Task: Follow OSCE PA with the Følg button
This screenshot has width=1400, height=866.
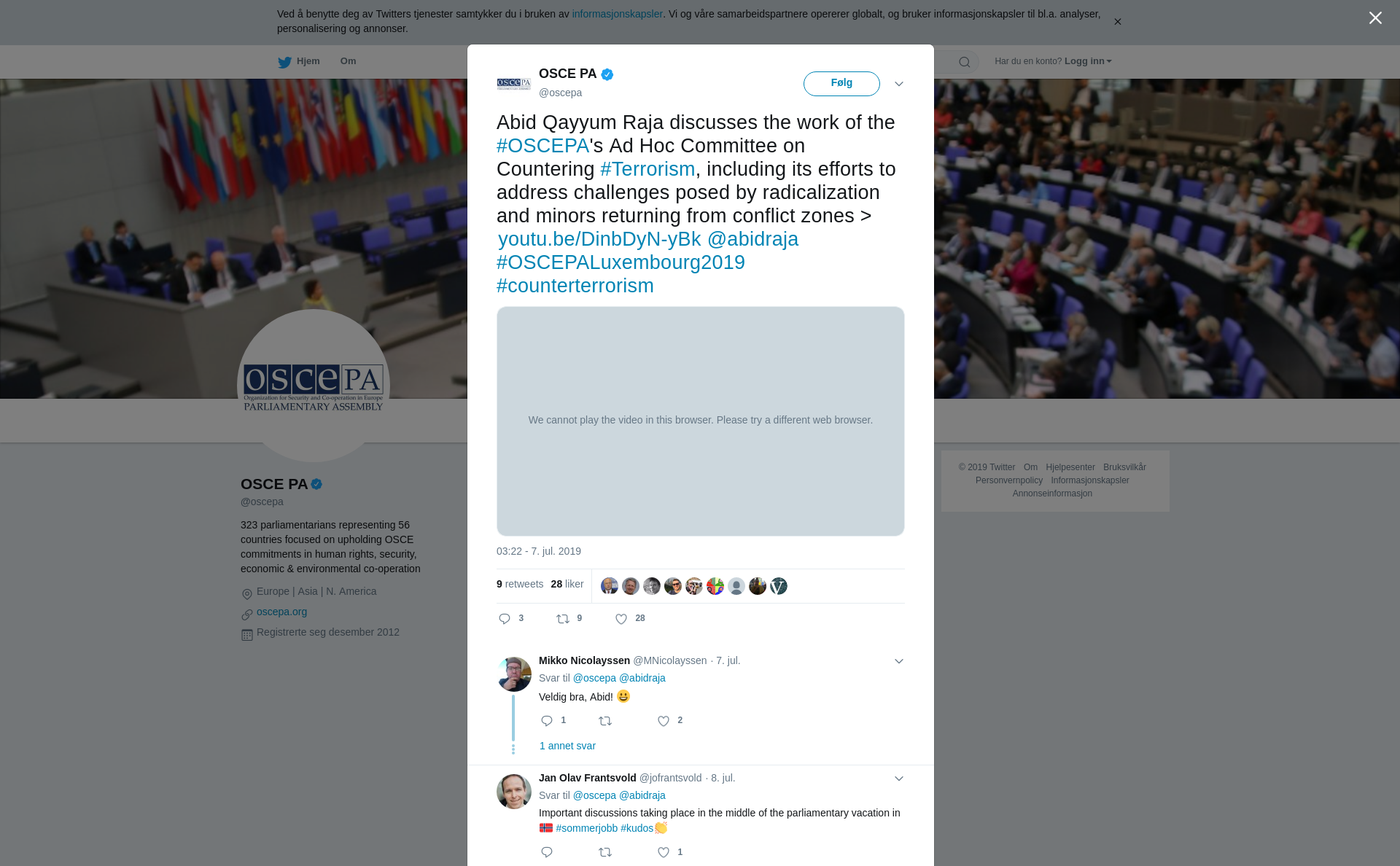Action: 841,83
